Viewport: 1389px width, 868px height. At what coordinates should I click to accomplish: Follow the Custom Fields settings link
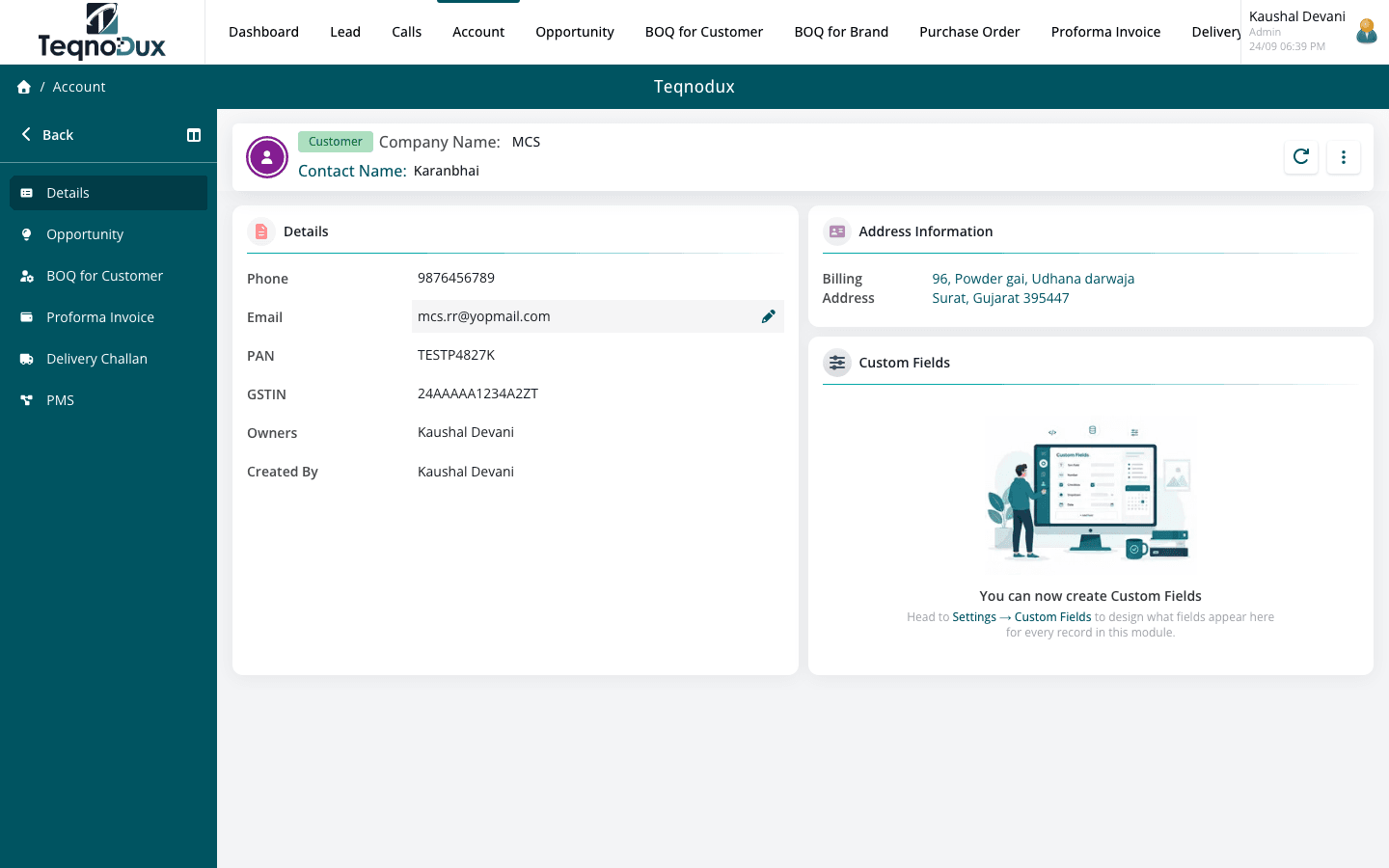pyautogui.click(x=1052, y=617)
